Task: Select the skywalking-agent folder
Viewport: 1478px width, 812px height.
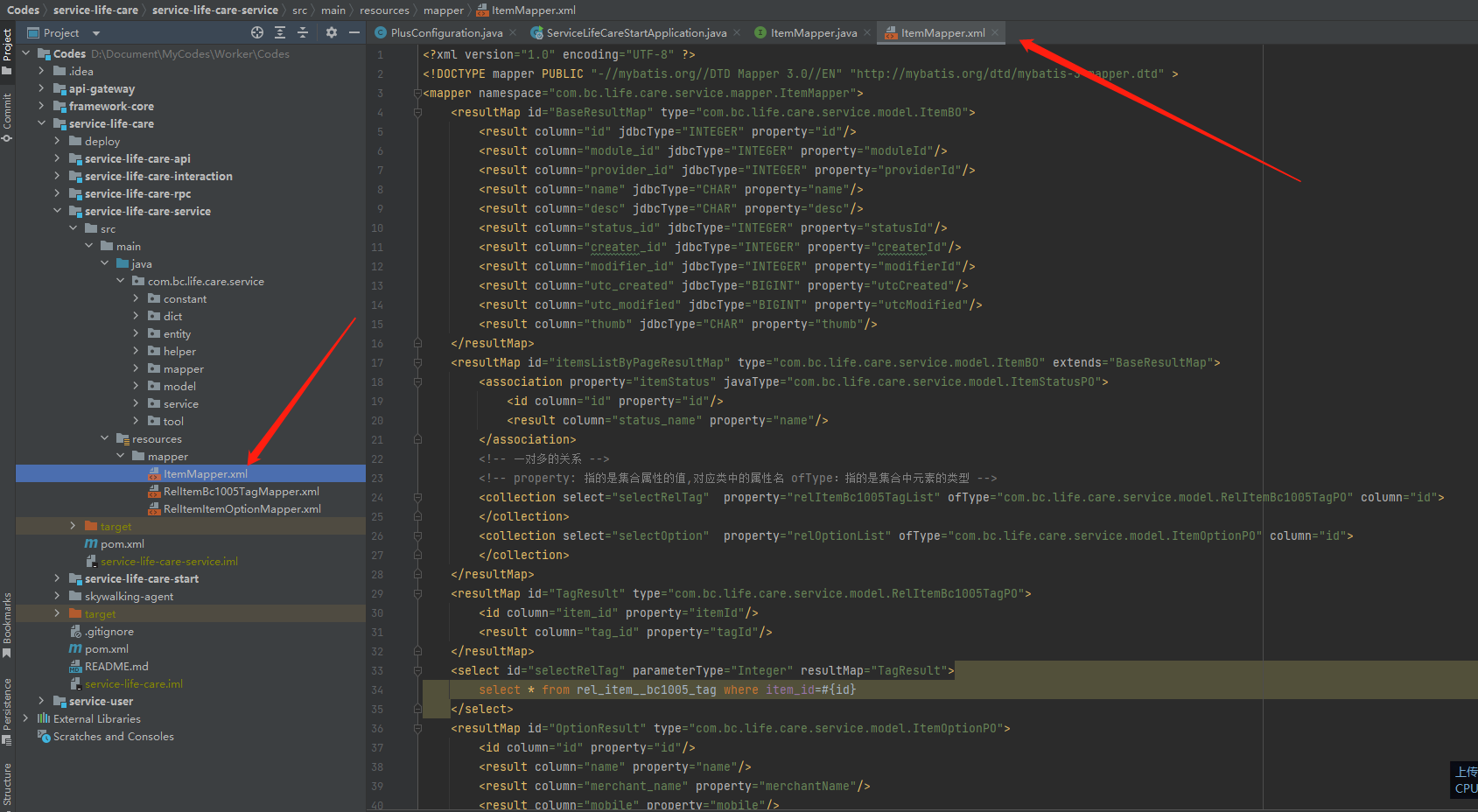Action: (129, 596)
